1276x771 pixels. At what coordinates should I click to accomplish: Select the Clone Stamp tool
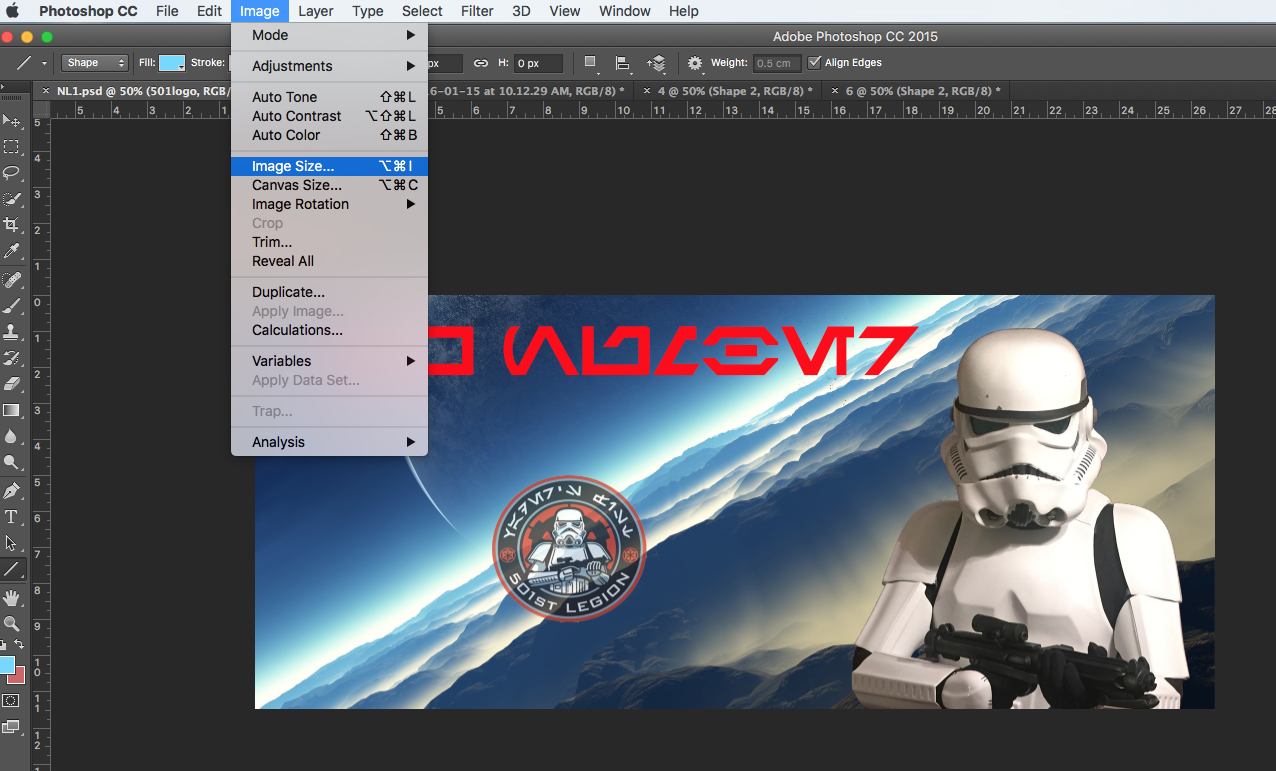point(12,332)
